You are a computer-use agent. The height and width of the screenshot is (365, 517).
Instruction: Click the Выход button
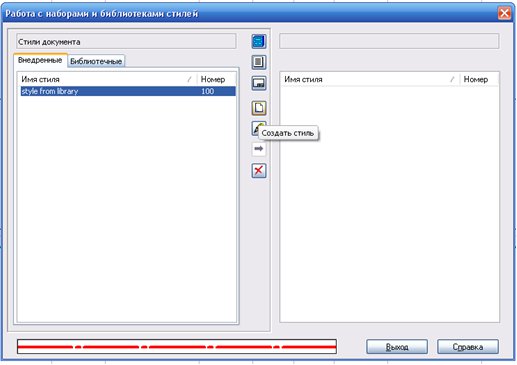[x=397, y=347]
